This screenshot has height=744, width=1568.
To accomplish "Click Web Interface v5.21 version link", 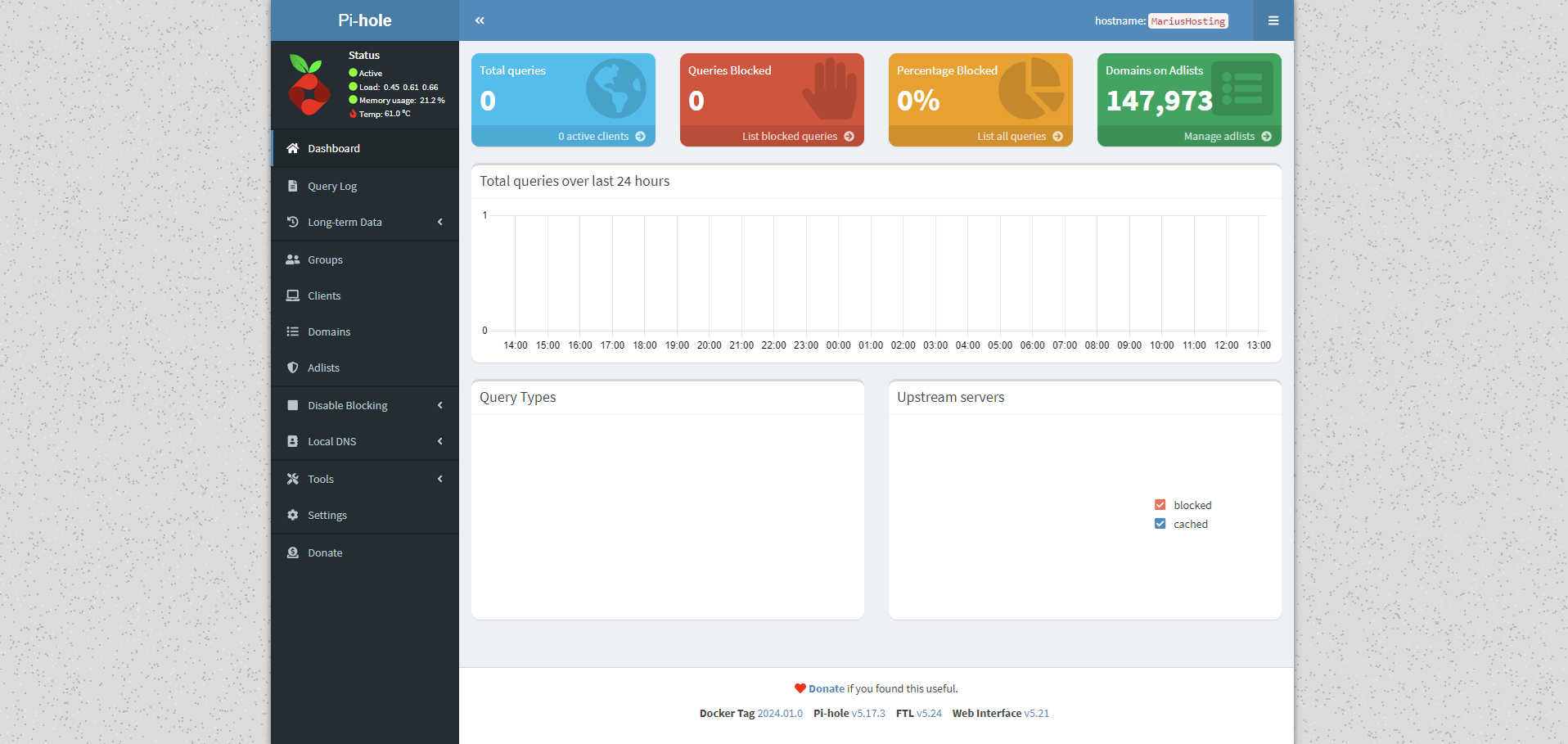I will point(1037,714).
